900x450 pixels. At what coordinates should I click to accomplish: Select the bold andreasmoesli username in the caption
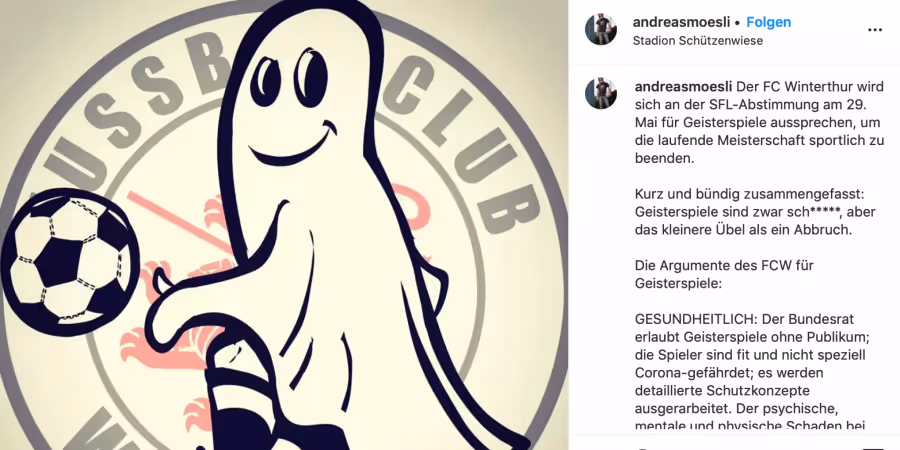point(683,87)
